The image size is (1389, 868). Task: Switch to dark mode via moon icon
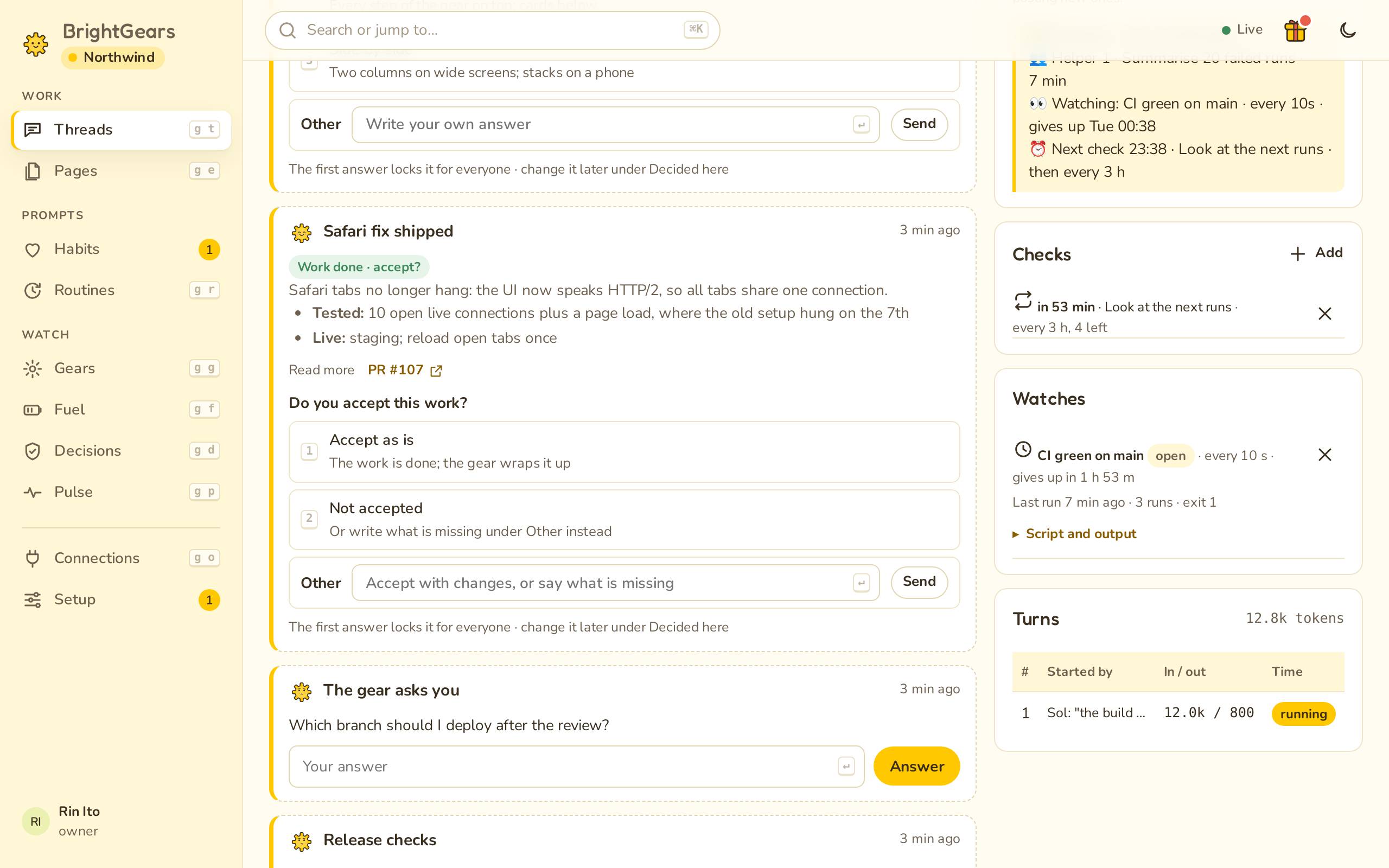pos(1348,30)
